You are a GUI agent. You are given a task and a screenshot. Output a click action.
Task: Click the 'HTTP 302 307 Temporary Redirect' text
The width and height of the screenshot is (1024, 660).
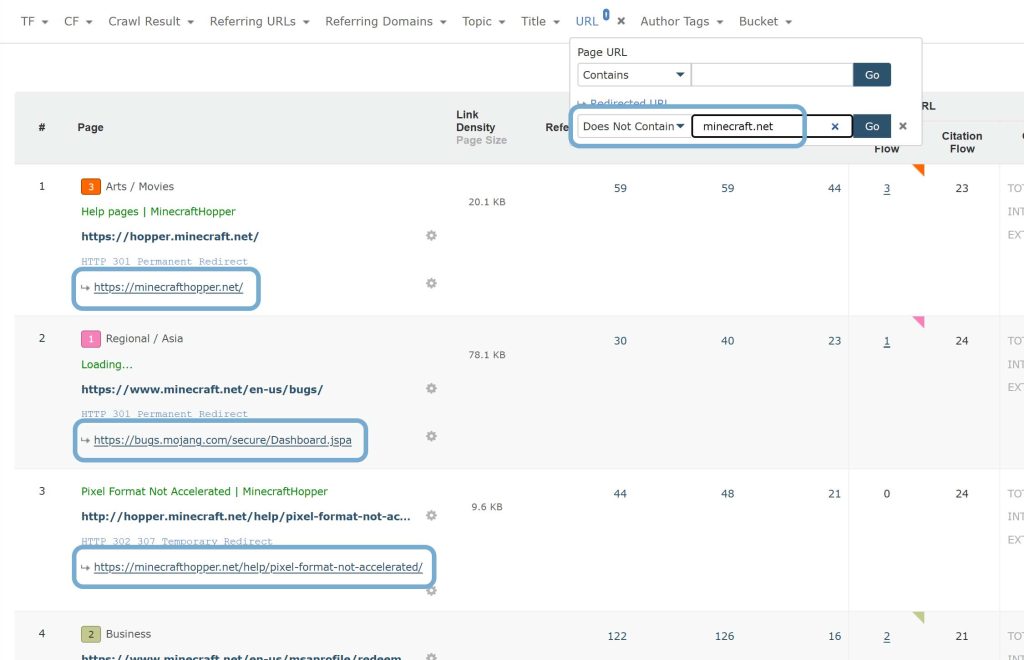point(176,541)
